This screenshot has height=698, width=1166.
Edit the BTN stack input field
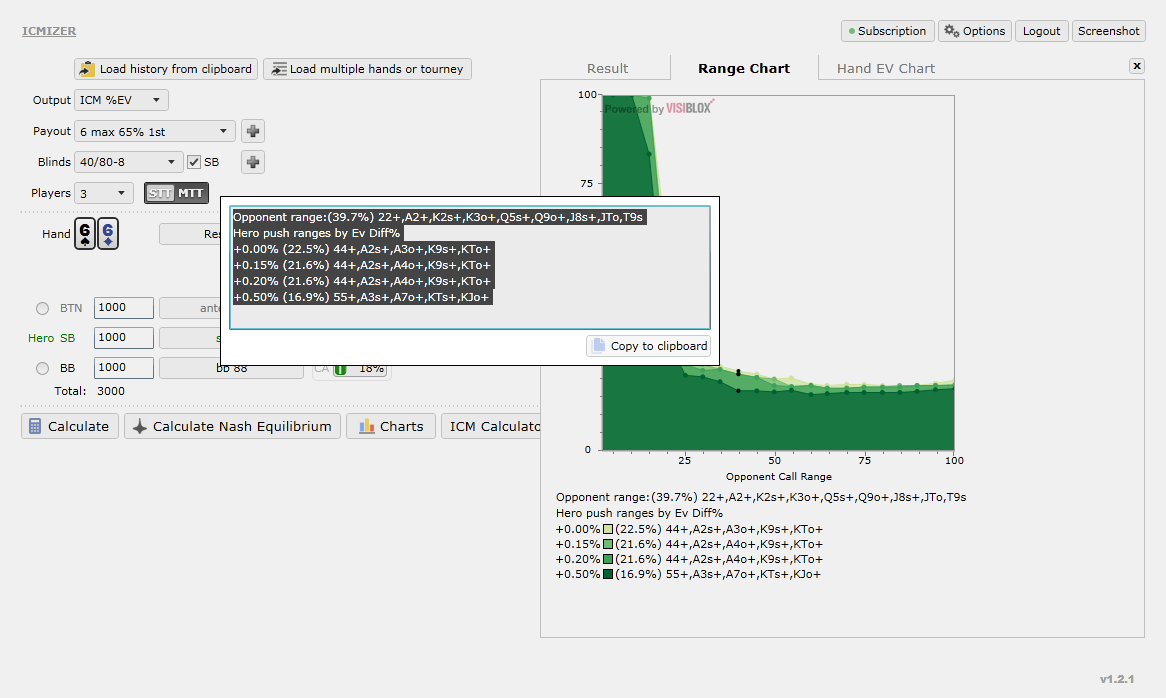click(123, 308)
